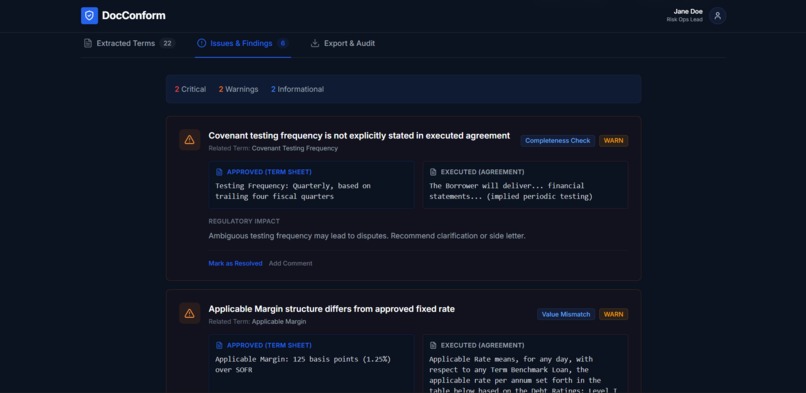Open the Export & Audit tab
Viewport: 806px width, 393px height.
(x=343, y=44)
